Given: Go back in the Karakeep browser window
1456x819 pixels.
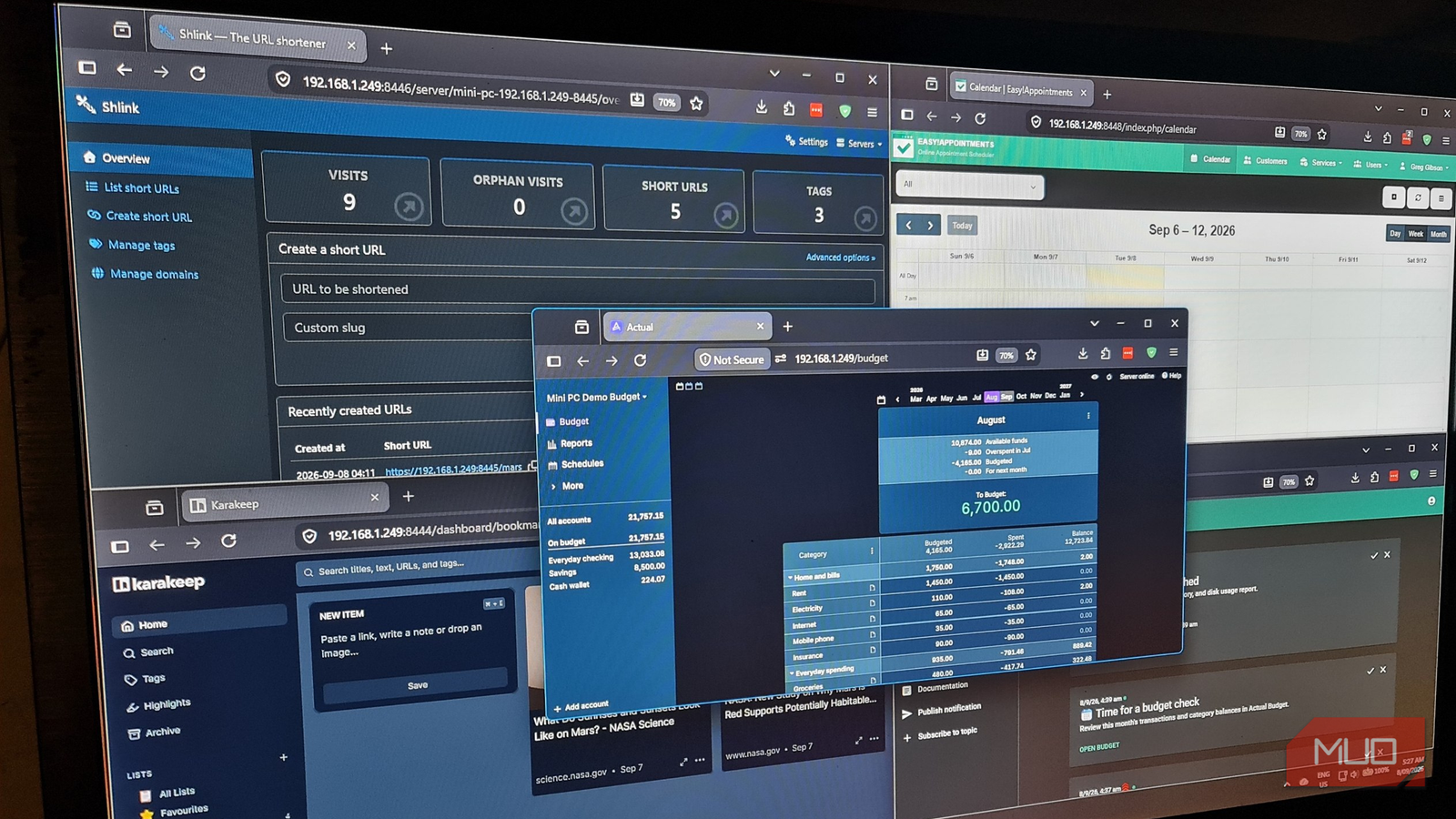Looking at the screenshot, I should 157,544.
